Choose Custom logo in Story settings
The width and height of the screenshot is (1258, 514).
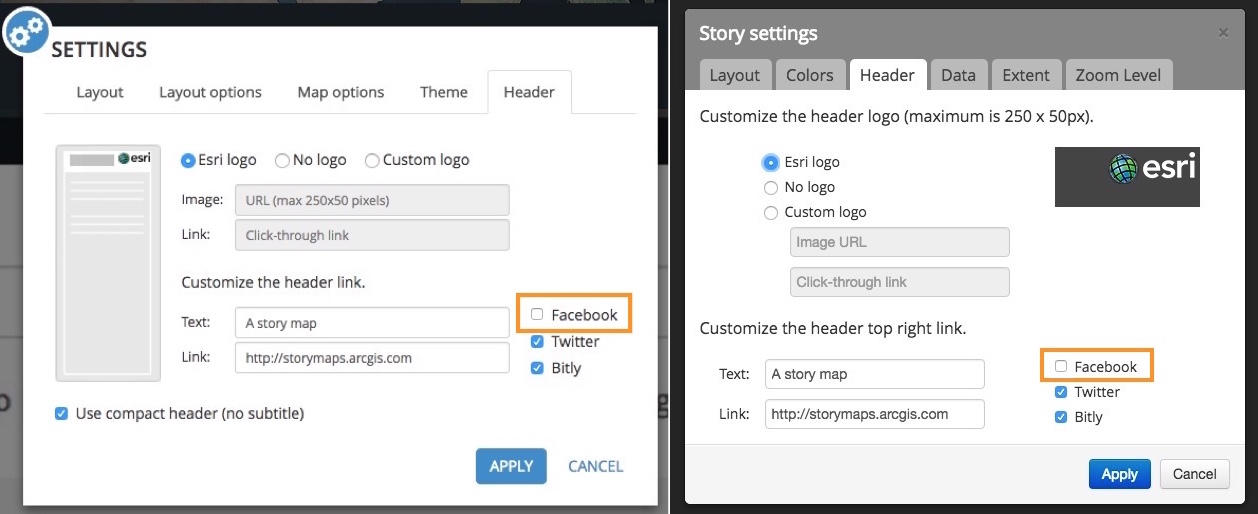771,212
